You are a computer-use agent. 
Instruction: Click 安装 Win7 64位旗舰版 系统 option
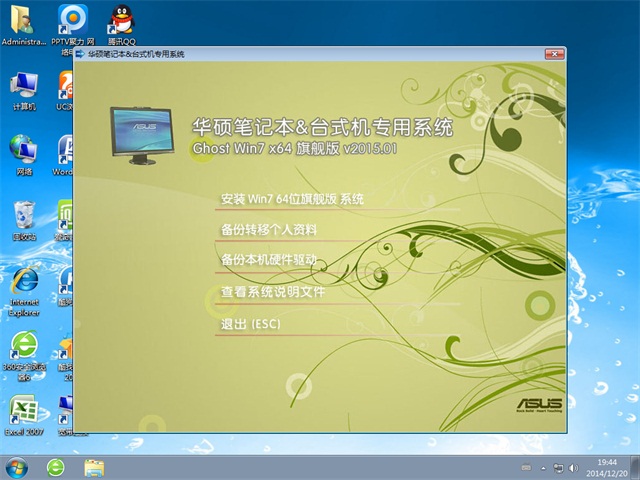pyautogui.click(x=291, y=199)
